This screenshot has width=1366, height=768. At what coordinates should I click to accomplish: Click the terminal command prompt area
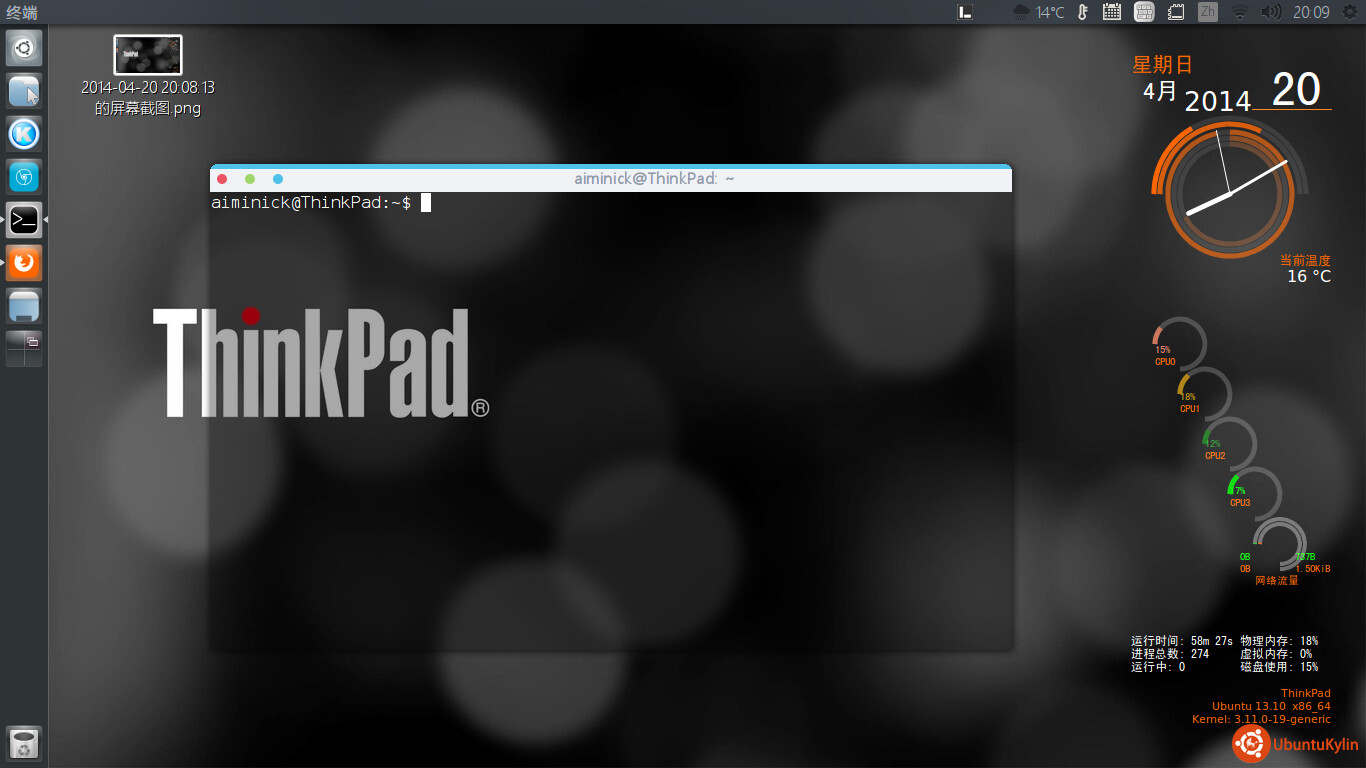pos(610,400)
